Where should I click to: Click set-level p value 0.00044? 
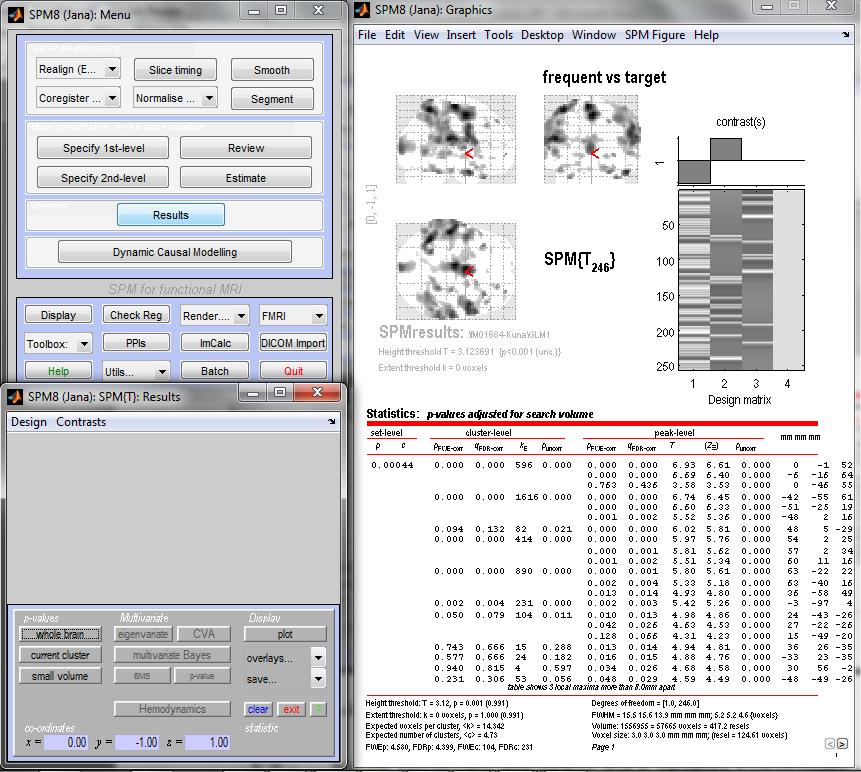point(392,465)
